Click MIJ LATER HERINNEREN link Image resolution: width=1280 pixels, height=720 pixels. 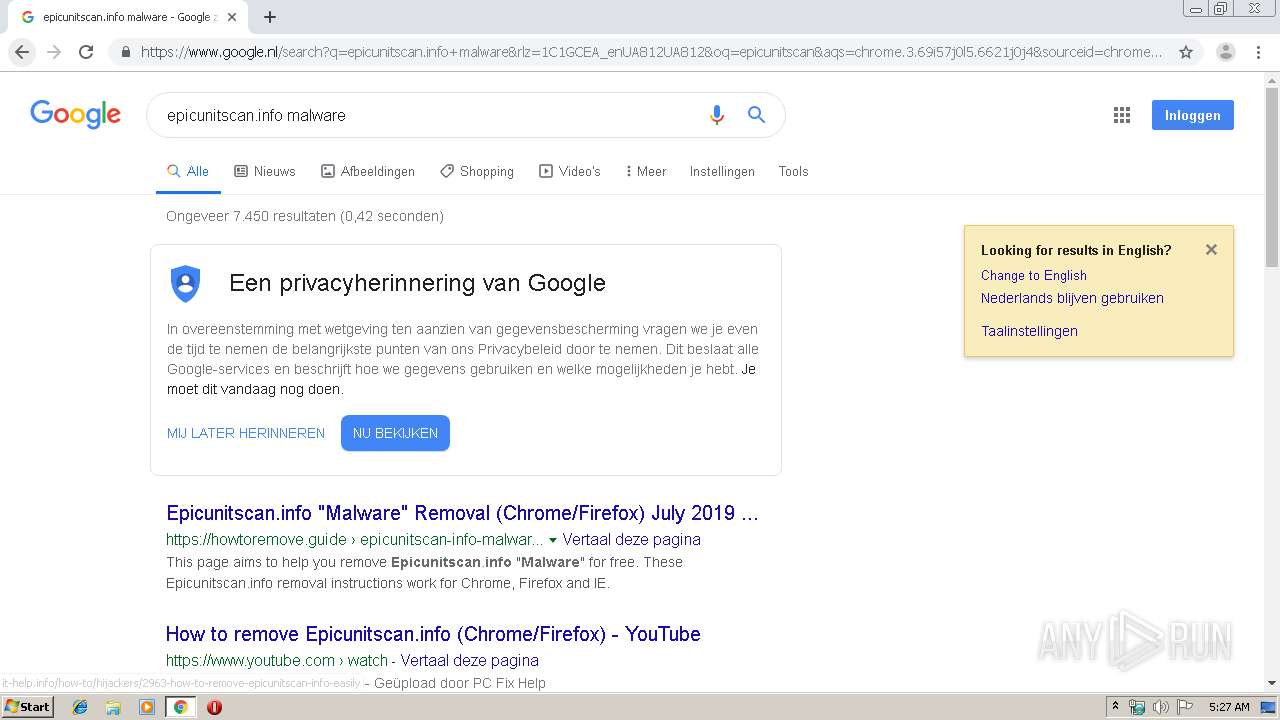pos(246,433)
